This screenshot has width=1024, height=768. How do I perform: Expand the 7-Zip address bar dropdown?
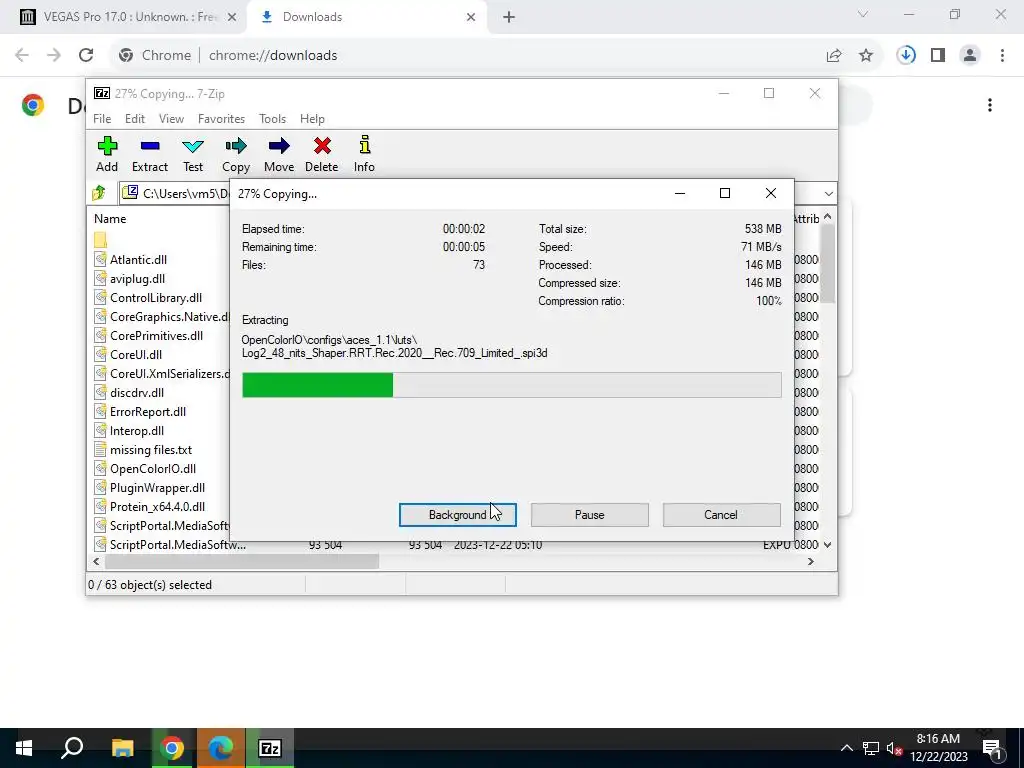tap(828, 194)
